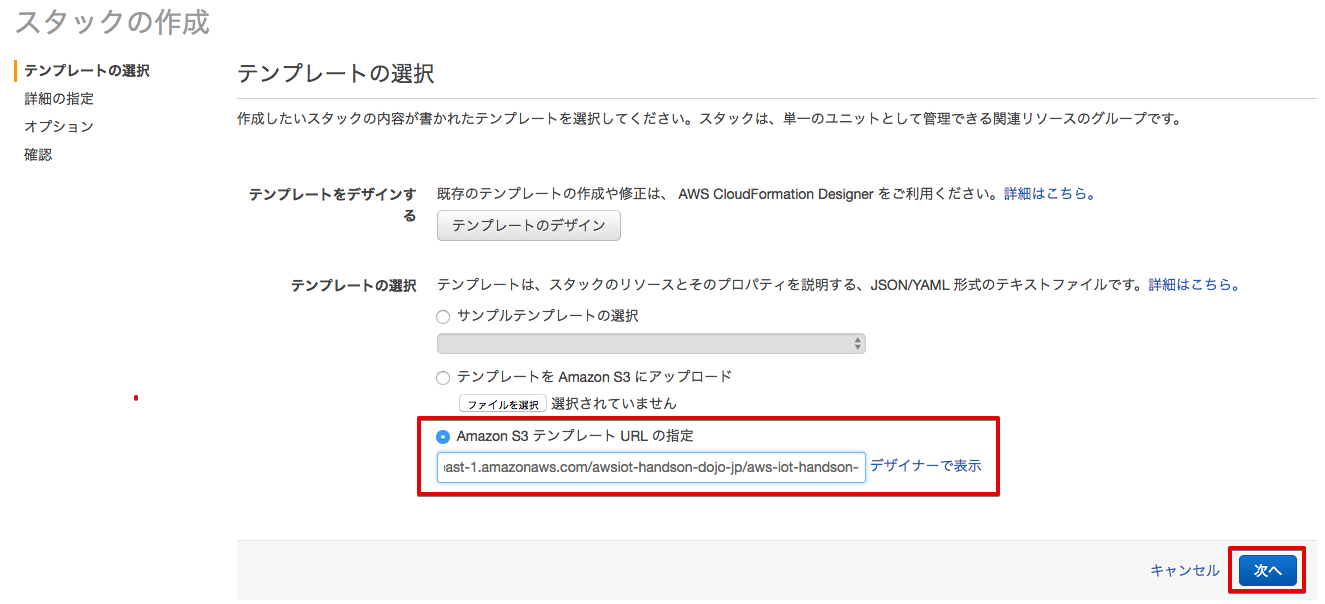Click the スタックの作成 page title

tap(112, 22)
